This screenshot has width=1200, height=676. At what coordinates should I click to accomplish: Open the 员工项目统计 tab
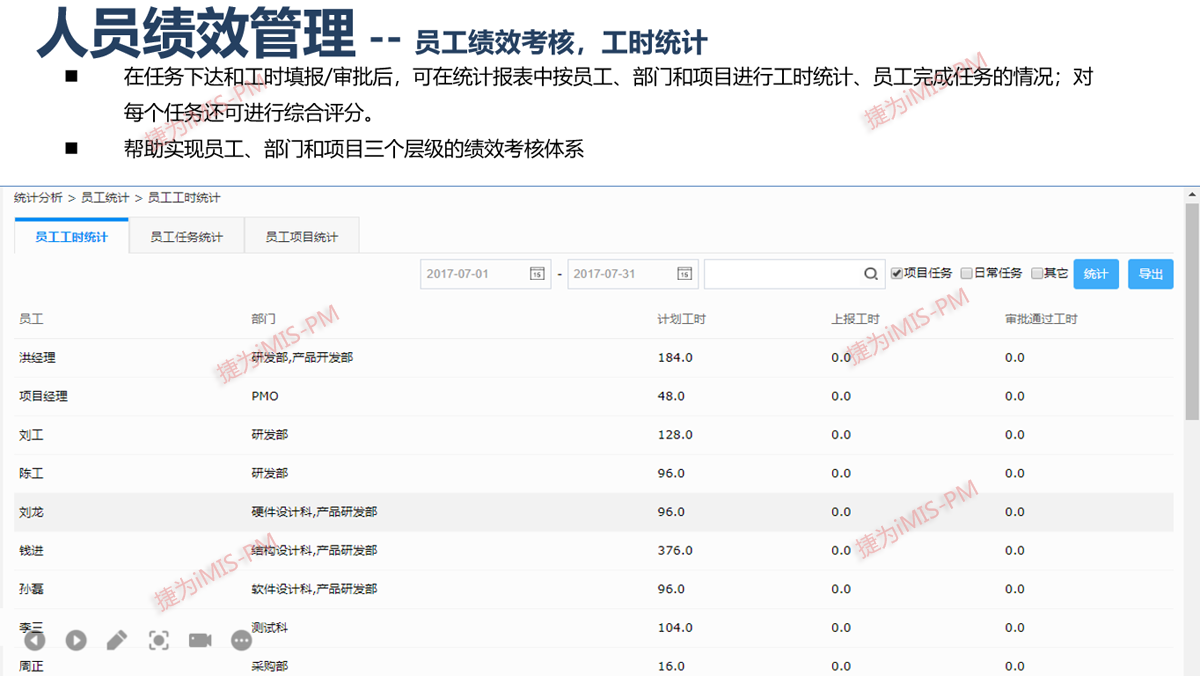(x=301, y=237)
